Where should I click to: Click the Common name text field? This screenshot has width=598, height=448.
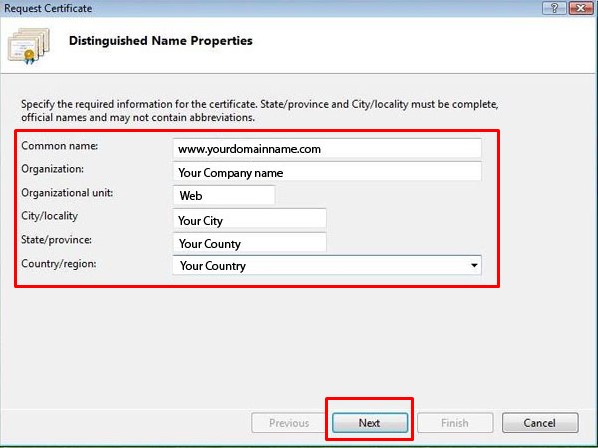tap(327, 148)
